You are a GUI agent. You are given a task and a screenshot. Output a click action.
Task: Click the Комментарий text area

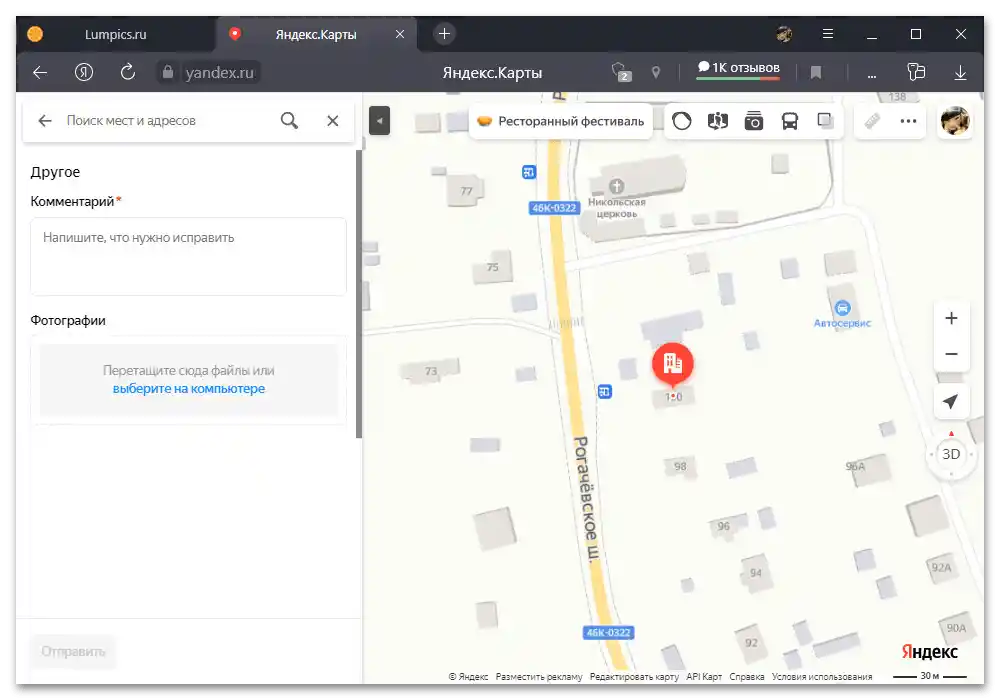pos(188,256)
